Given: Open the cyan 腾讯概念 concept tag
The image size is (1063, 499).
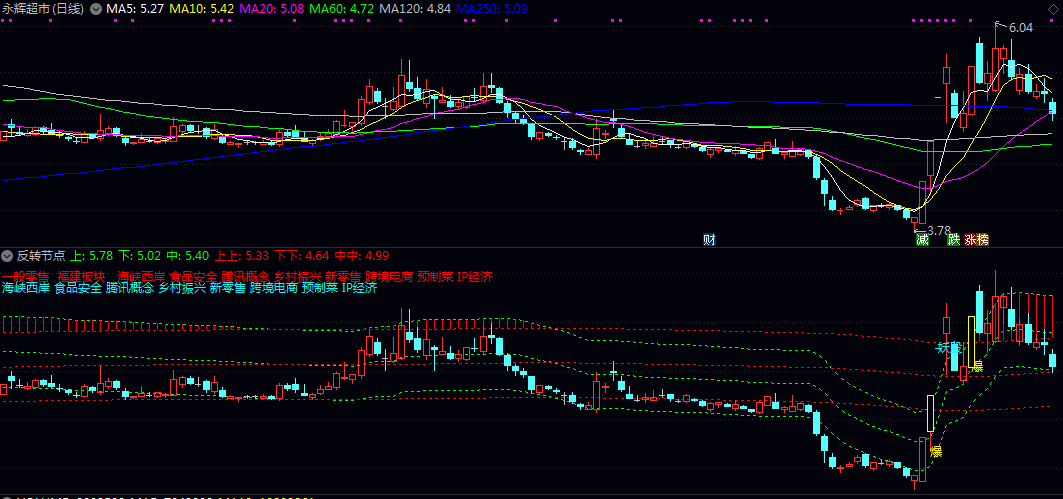Looking at the screenshot, I should 130,289.
